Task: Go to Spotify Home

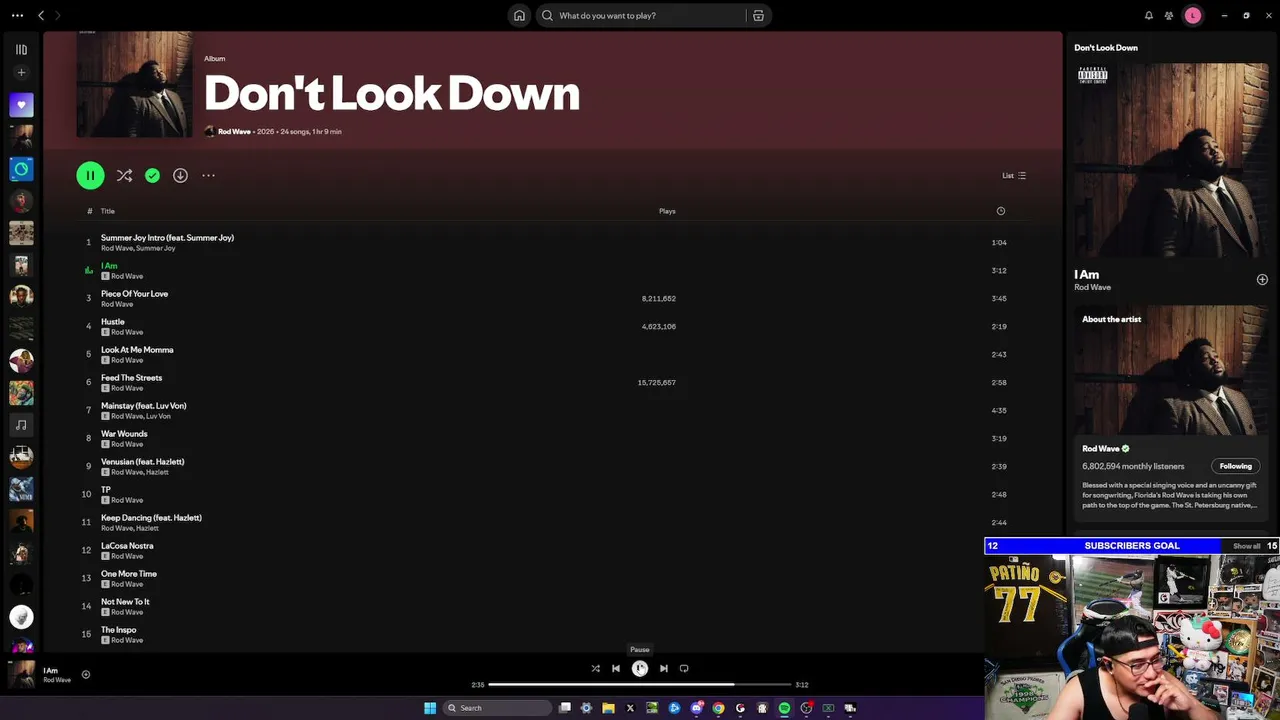Action: click(x=519, y=15)
